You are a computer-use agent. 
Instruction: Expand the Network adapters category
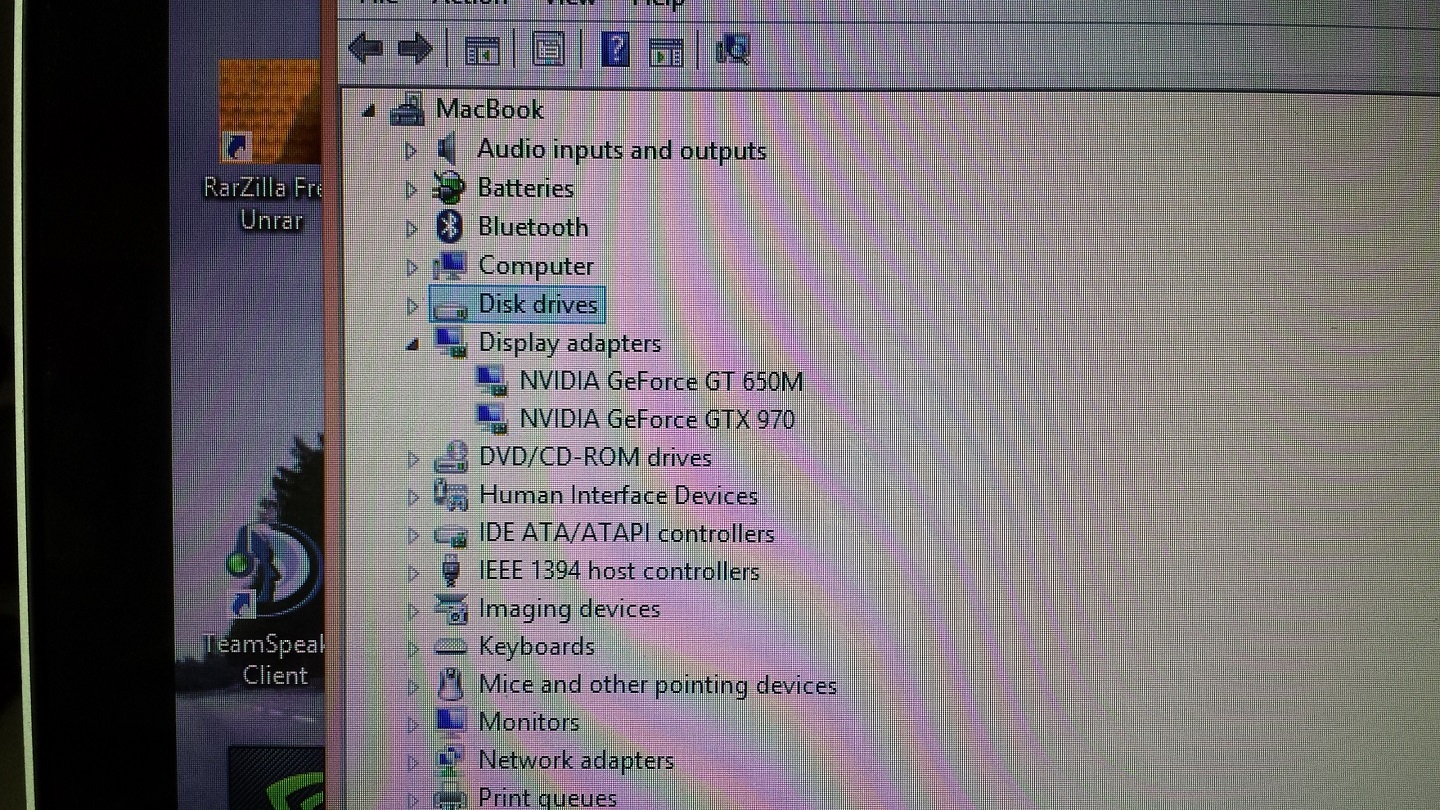pyautogui.click(x=412, y=762)
